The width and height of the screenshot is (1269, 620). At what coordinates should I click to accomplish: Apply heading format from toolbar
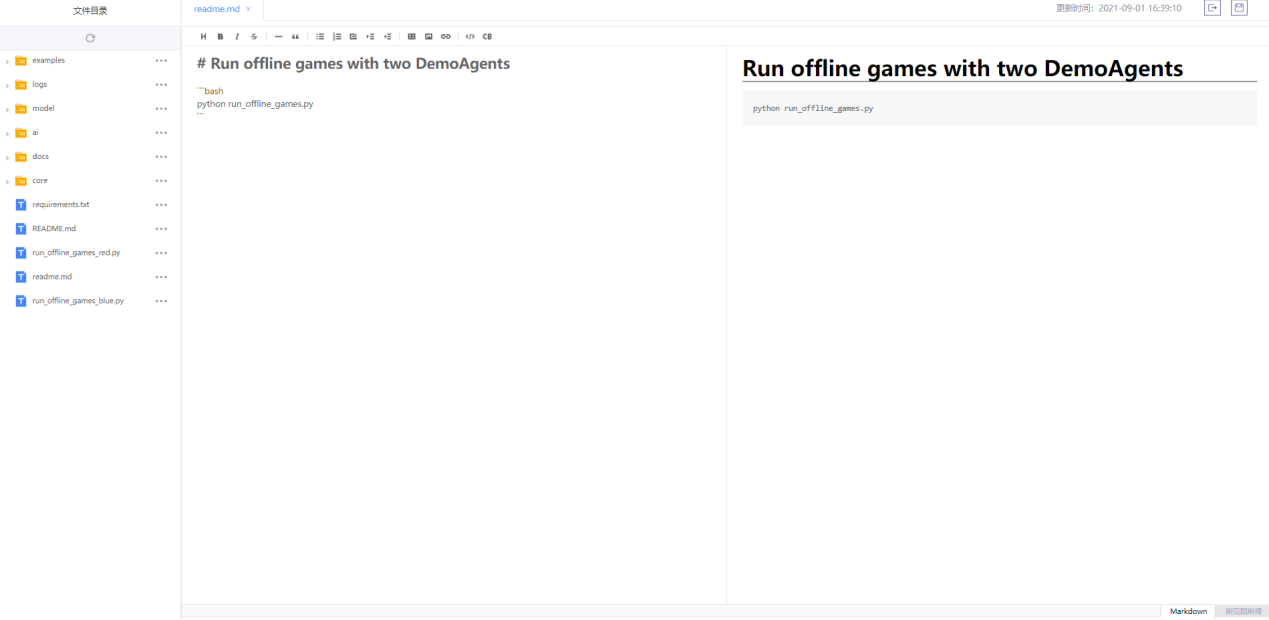coord(203,36)
